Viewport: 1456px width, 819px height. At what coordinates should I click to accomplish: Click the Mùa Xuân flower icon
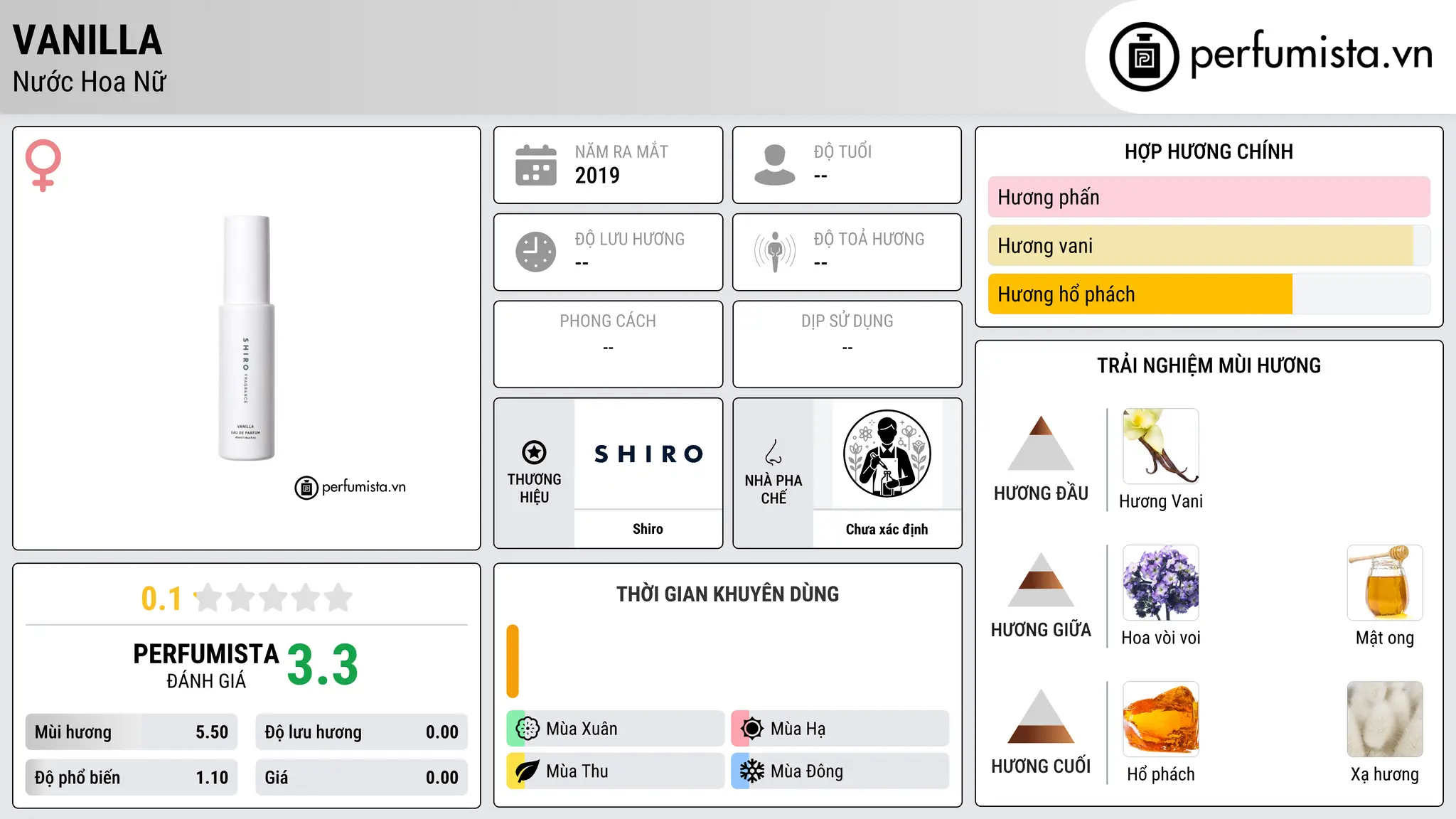pyautogui.click(x=527, y=729)
